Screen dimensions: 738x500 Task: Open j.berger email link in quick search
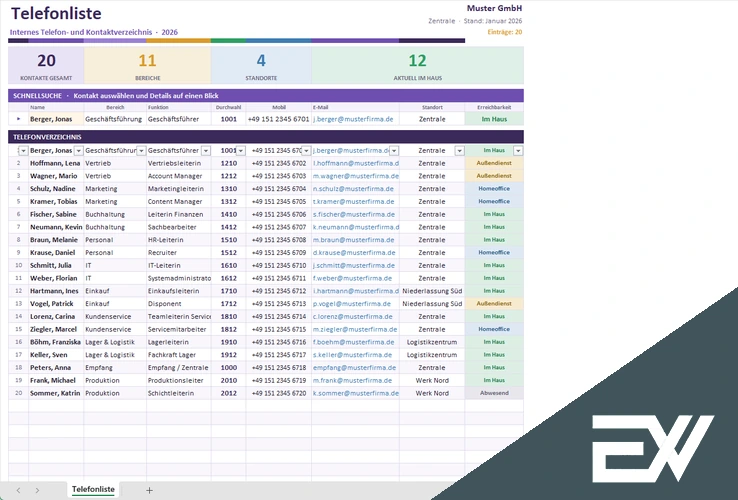coord(353,119)
